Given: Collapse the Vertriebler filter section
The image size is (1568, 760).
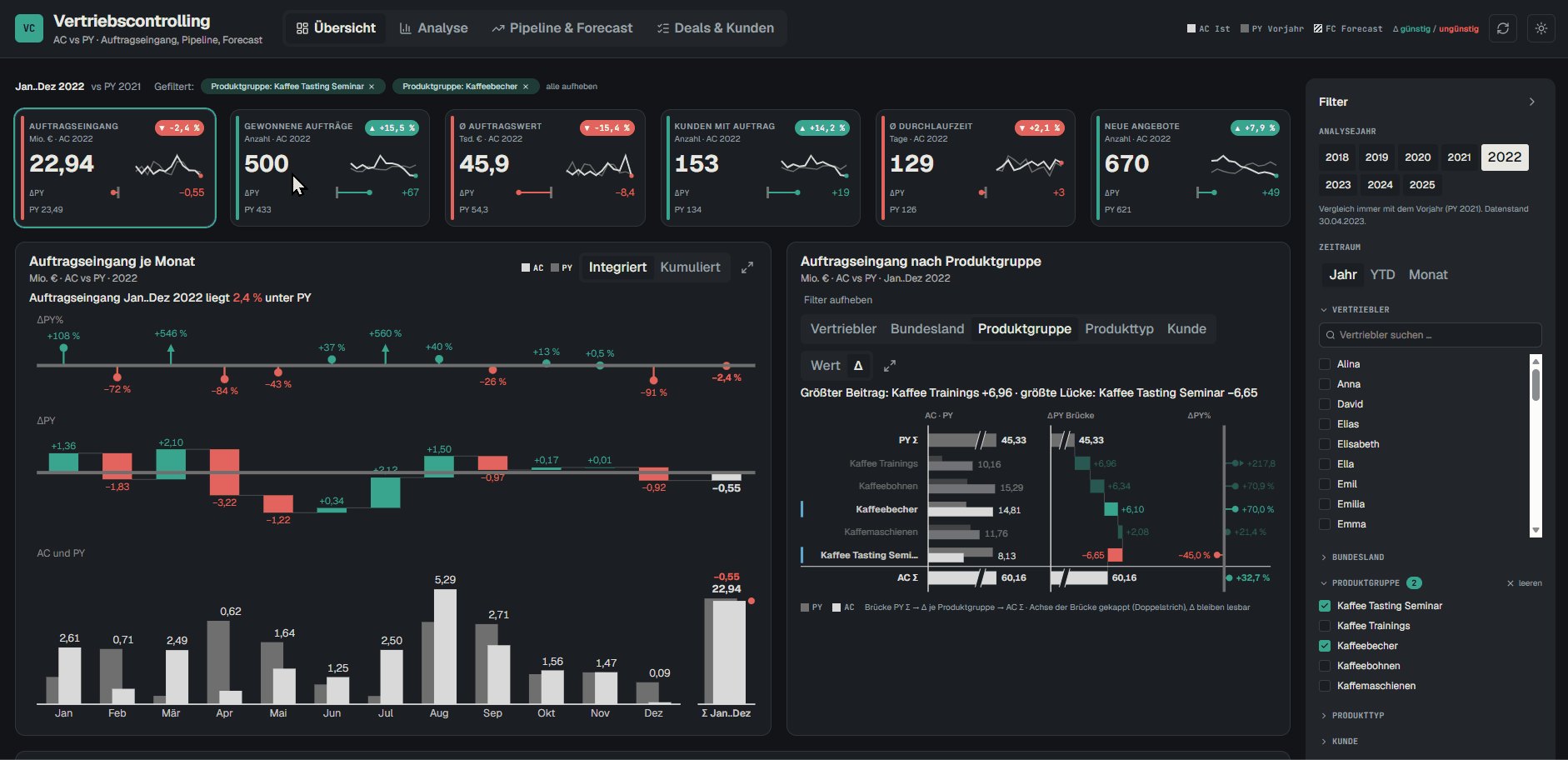Looking at the screenshot, I should click(x=1355, y=310).
